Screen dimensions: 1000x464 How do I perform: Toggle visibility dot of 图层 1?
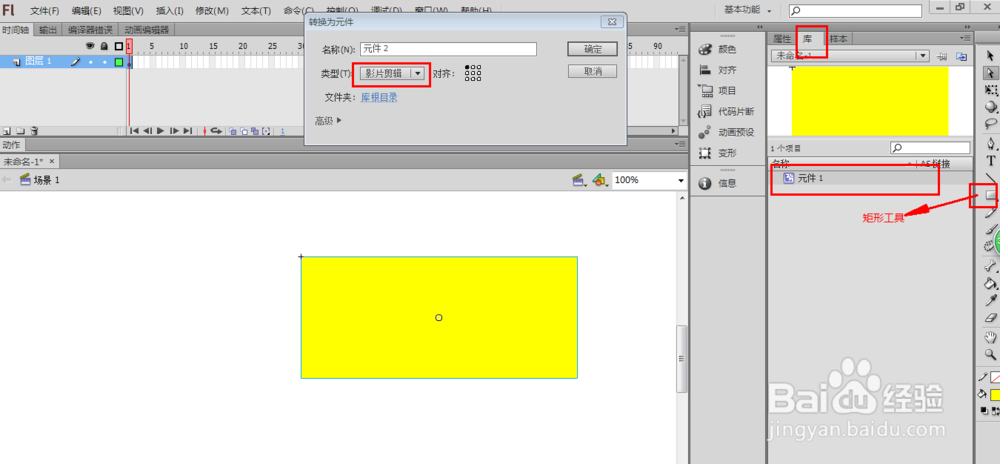(90, 62)
